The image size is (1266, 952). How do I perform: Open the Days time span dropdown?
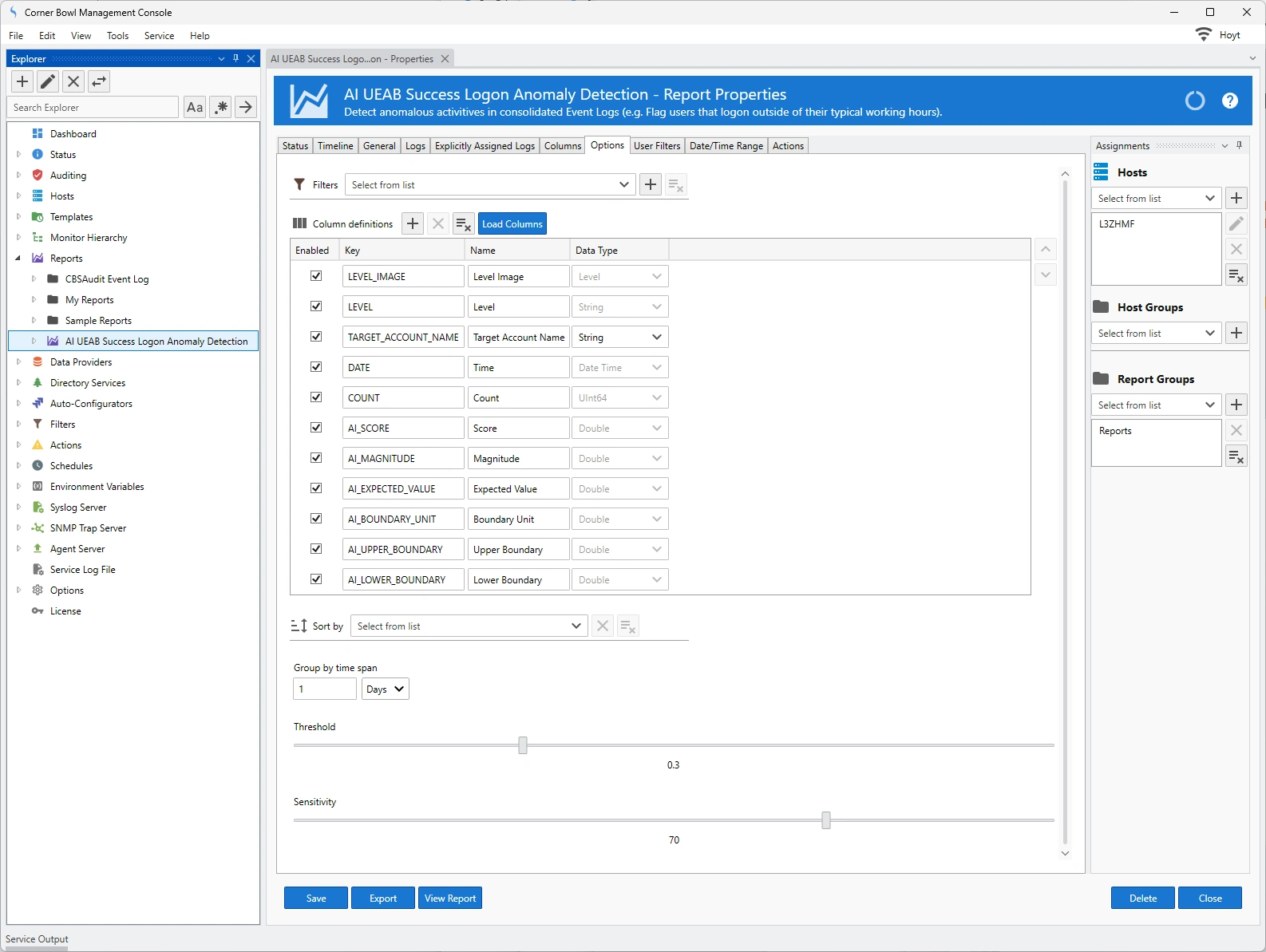(x=386, y=689)
